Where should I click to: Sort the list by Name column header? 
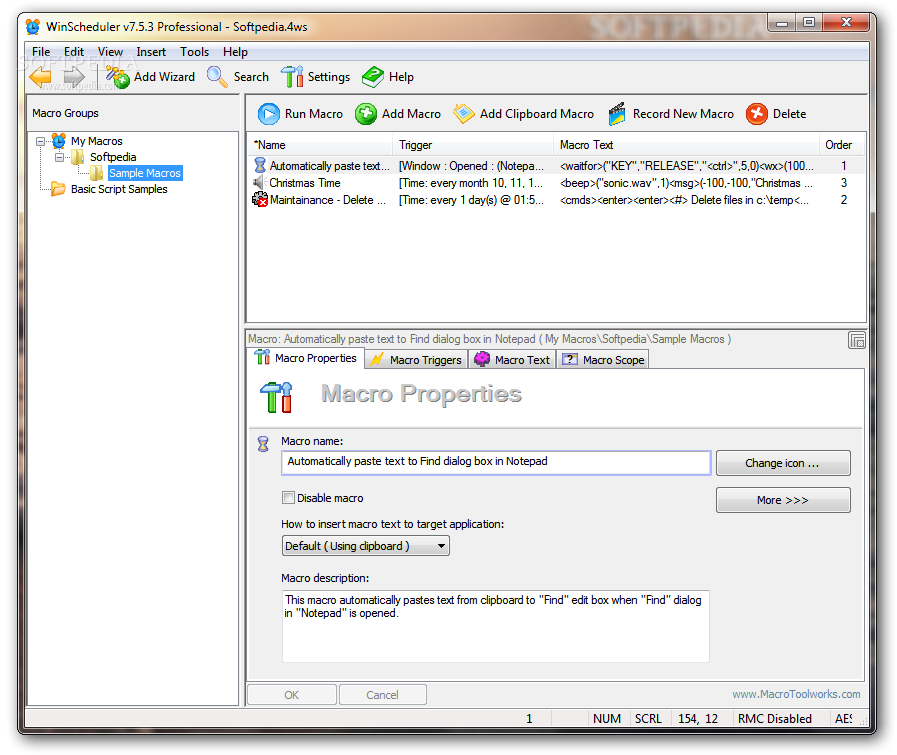(320, 145)
